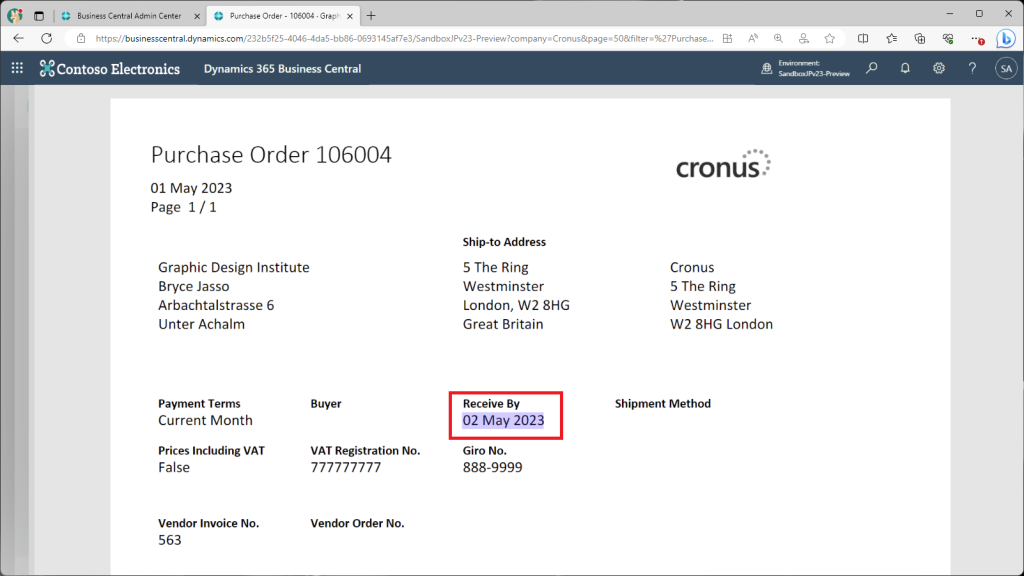This screenshot has height=576, width=1024.
Task: Open the Business Central app launcher grid
Action: [17, 68]
